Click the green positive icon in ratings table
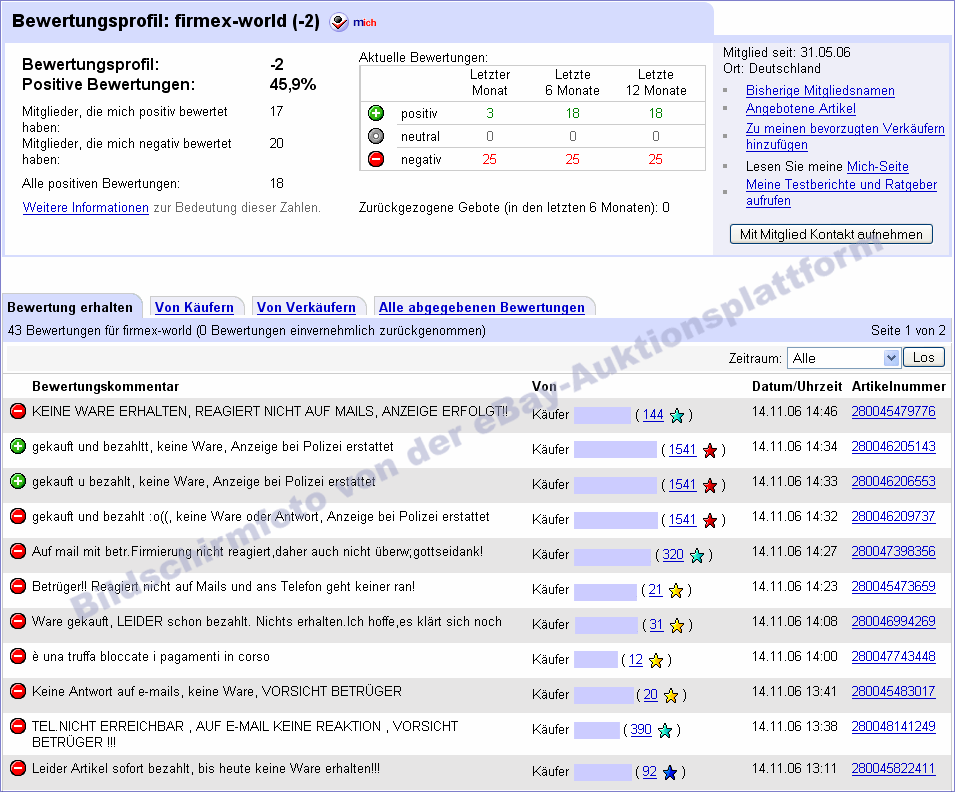This screenshot has width=955, height=792. click(376, 113)
